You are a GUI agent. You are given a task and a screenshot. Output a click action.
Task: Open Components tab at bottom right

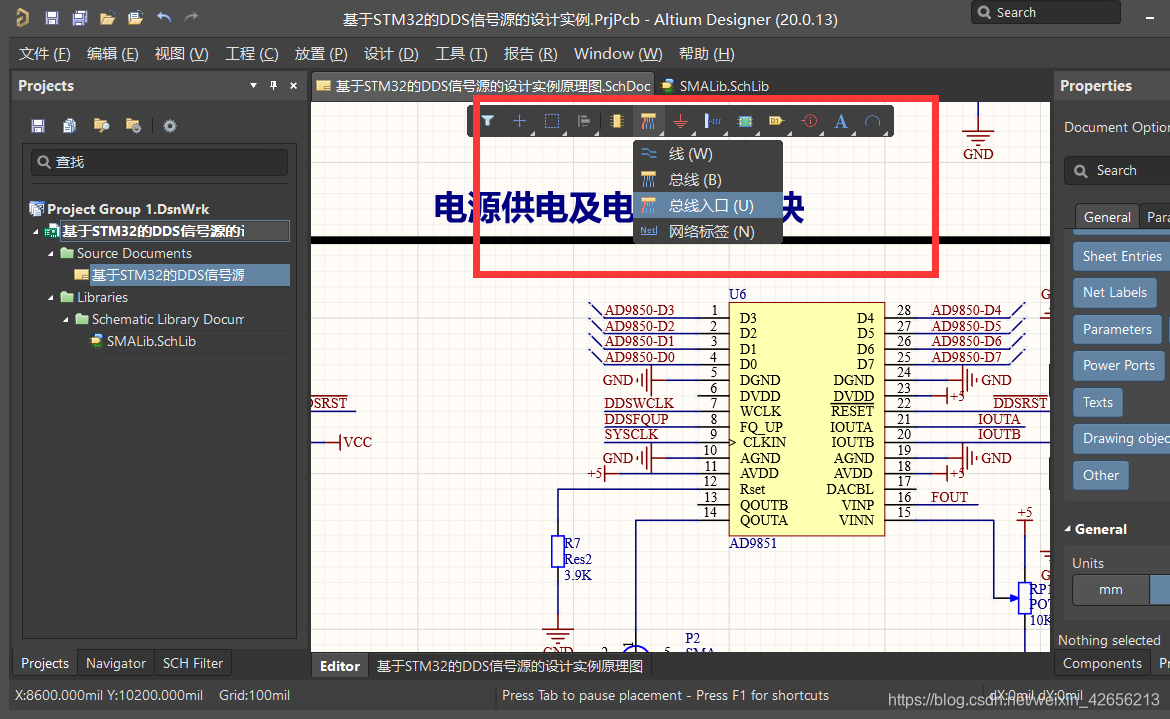[1102, 663]
